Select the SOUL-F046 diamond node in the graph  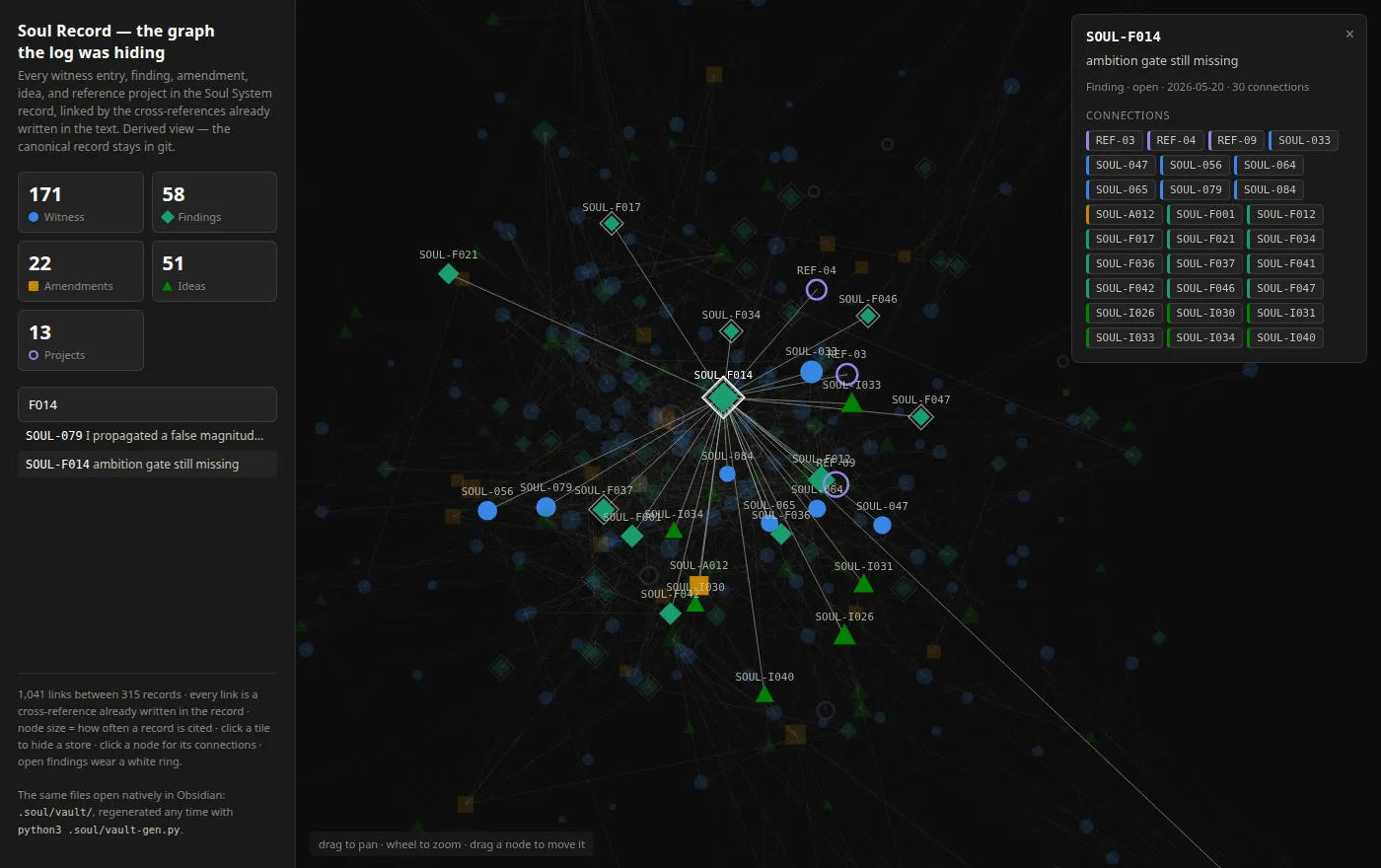tap(868, 316)
